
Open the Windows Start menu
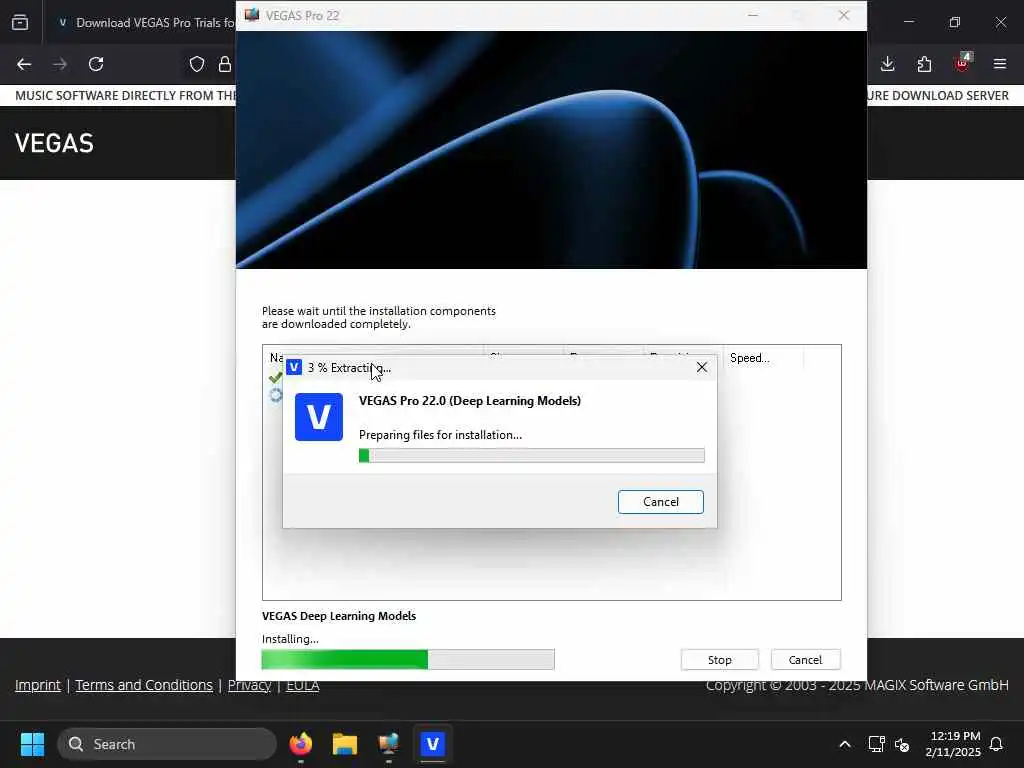(x=32, y=744)
